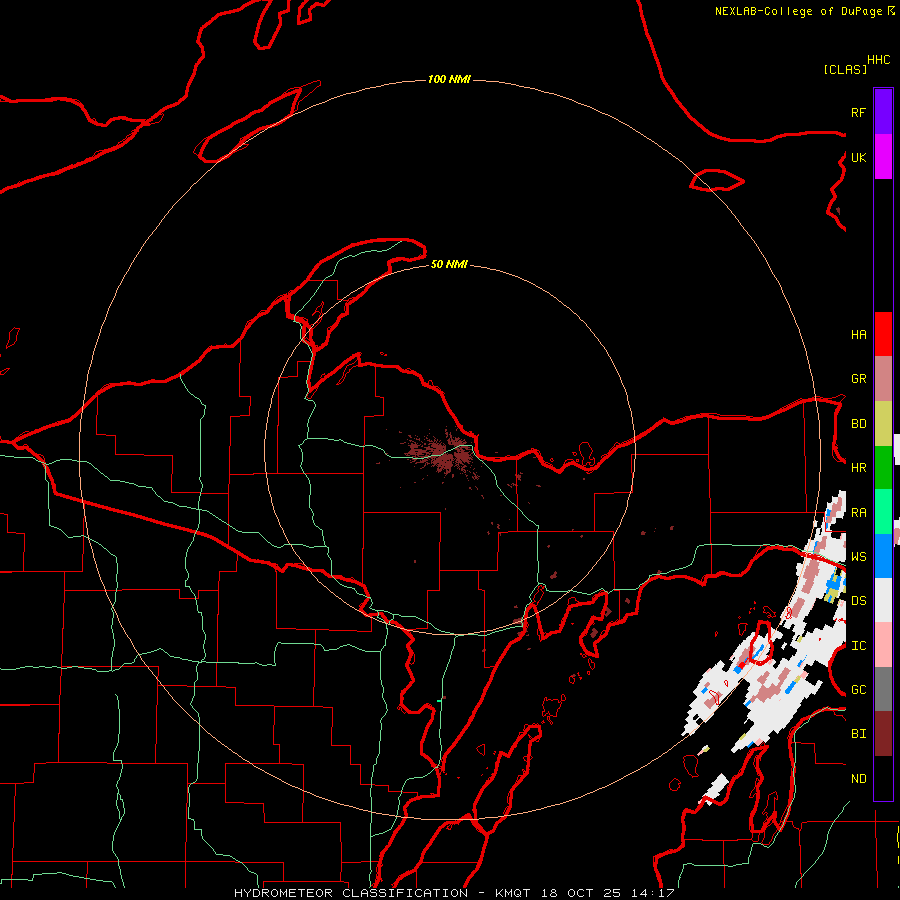Click the "50 NMI" range ring label
The width and height of the screenshot is (900, 900).
(449, 264)
